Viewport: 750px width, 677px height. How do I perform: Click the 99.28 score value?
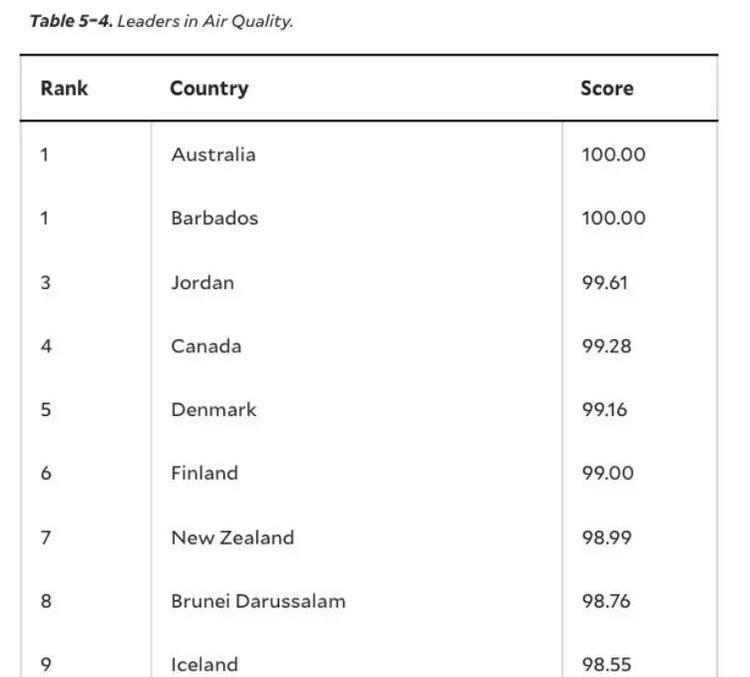point(607,346)
